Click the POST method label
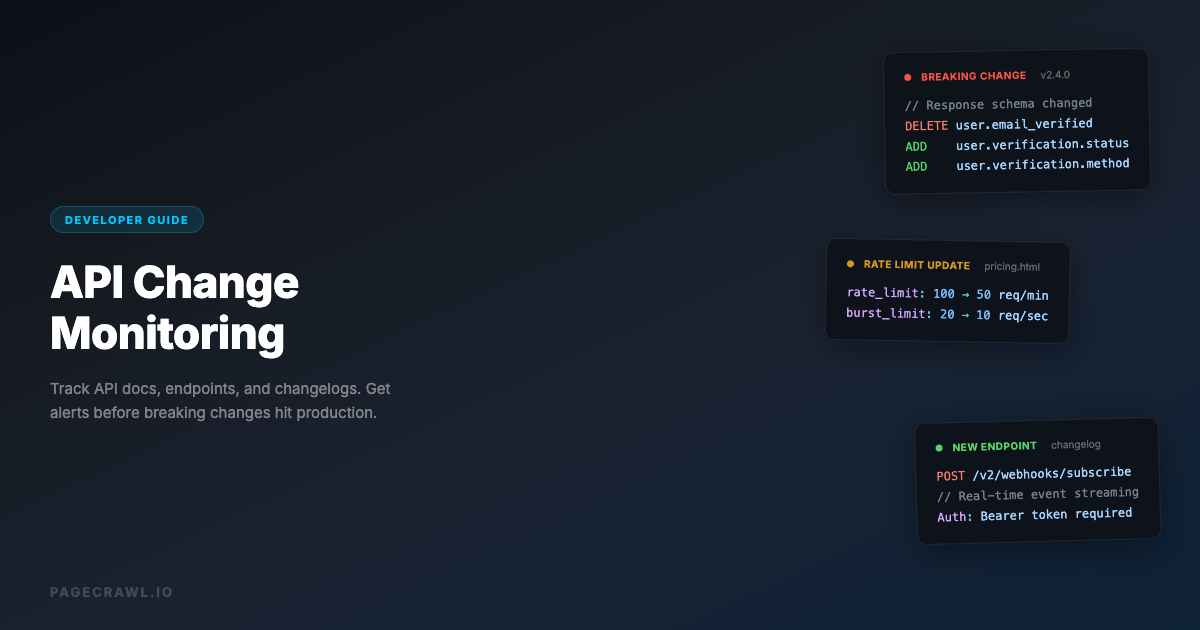Image resolution: width=1200 pixels, height=630 pixels. pyautogui.click(x=950, y=473)
